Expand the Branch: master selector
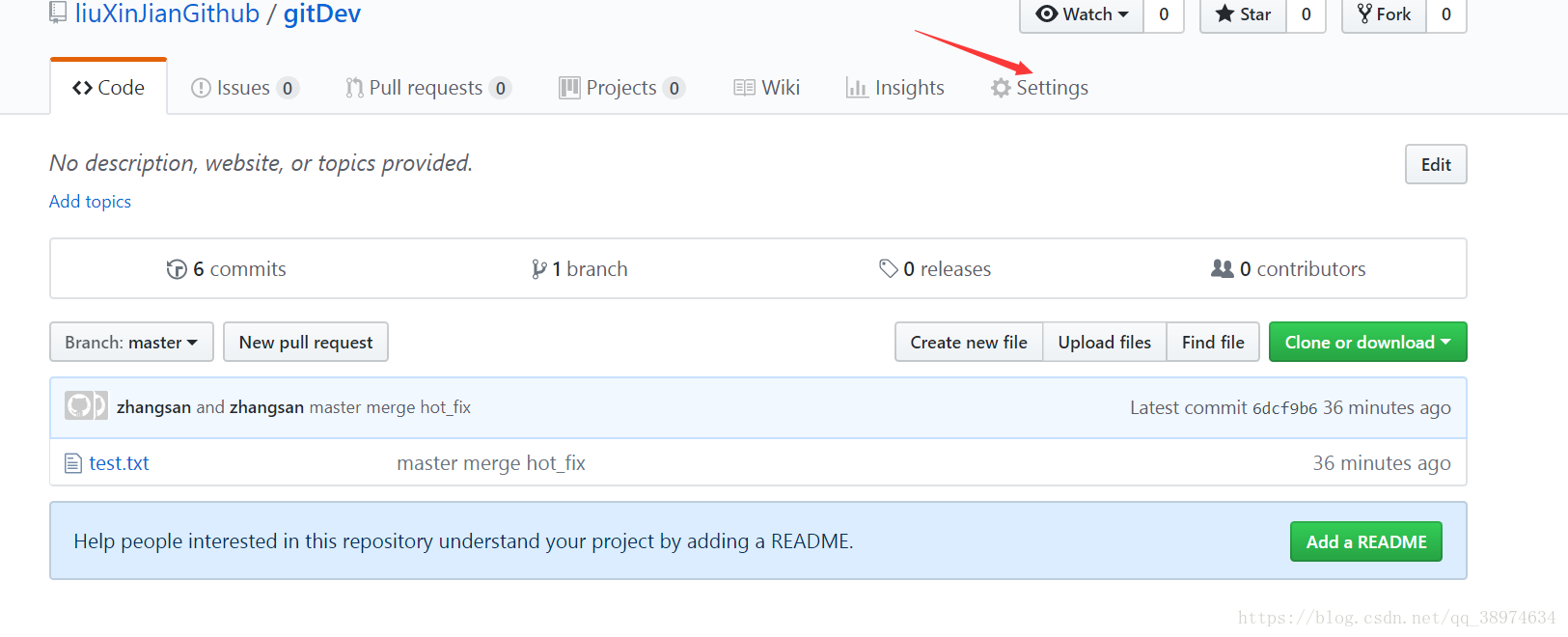Viewport: 1568px width, 637px height. 131,343
